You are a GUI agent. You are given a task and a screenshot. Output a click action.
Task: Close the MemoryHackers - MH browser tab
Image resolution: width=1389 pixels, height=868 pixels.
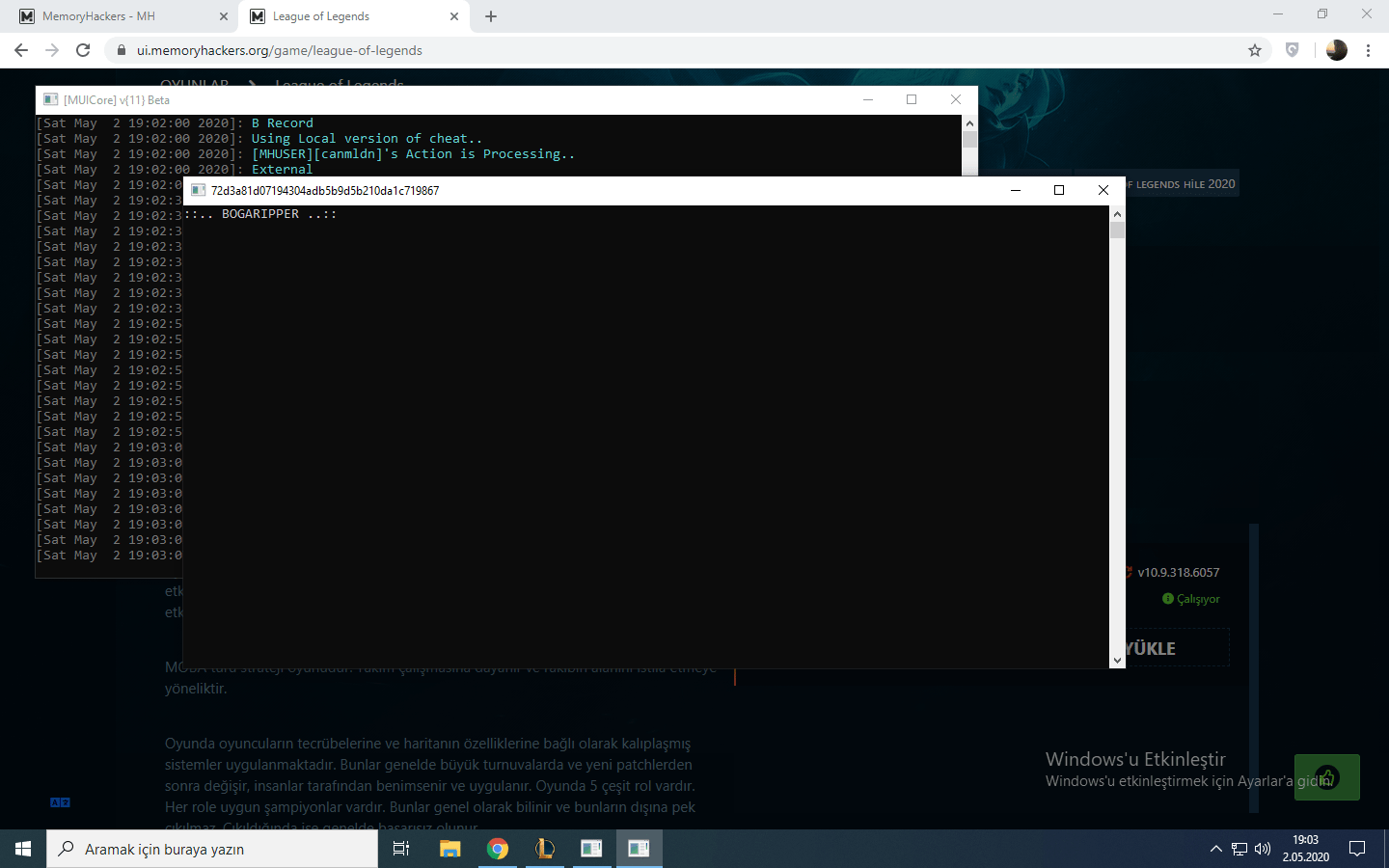click(x=224, y=16)
